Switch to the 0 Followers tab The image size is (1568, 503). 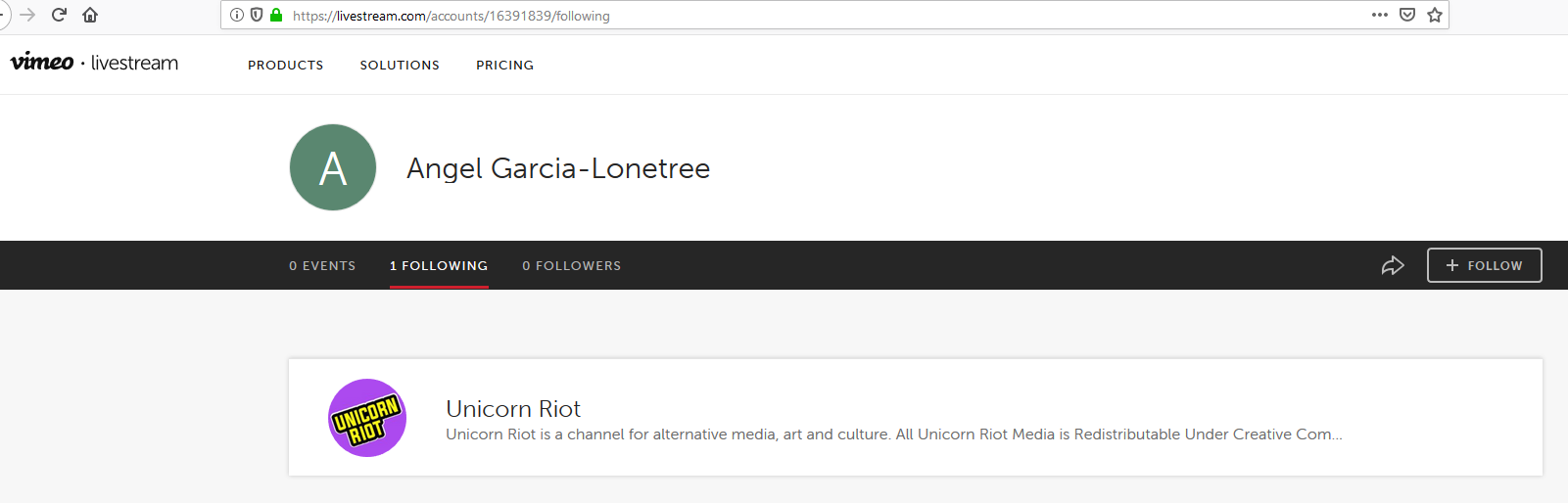coord(571,265)
